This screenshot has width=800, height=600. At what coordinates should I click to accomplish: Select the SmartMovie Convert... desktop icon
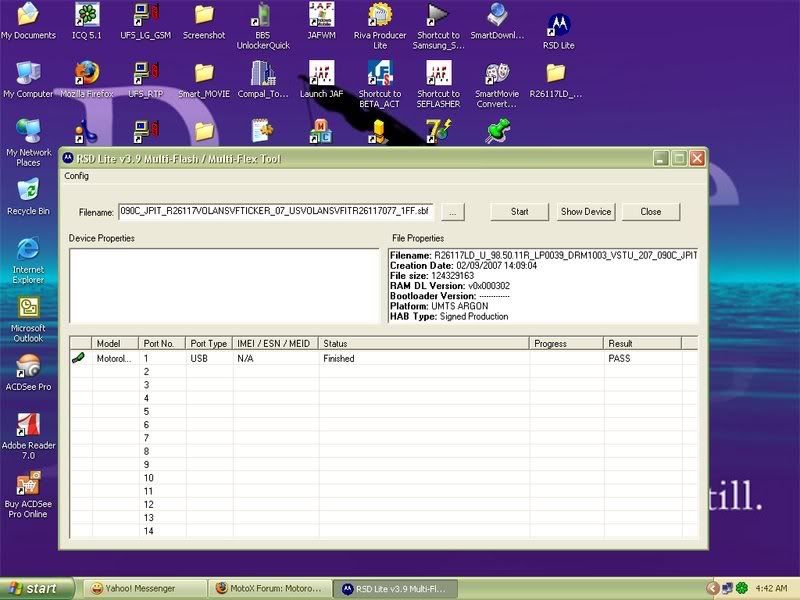[x=497, y=84]
